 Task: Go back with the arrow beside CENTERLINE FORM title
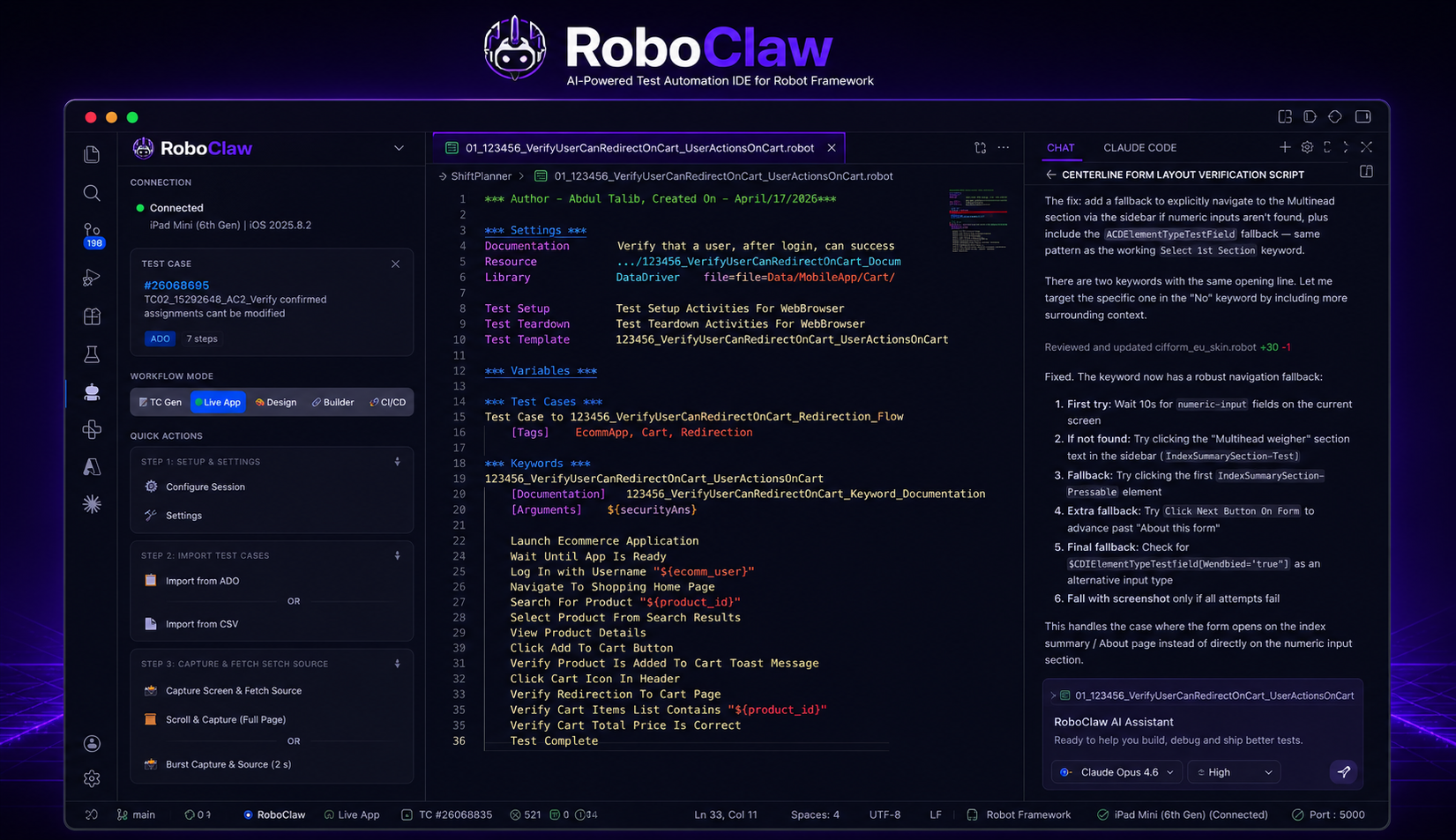(x=1050, y=175)
